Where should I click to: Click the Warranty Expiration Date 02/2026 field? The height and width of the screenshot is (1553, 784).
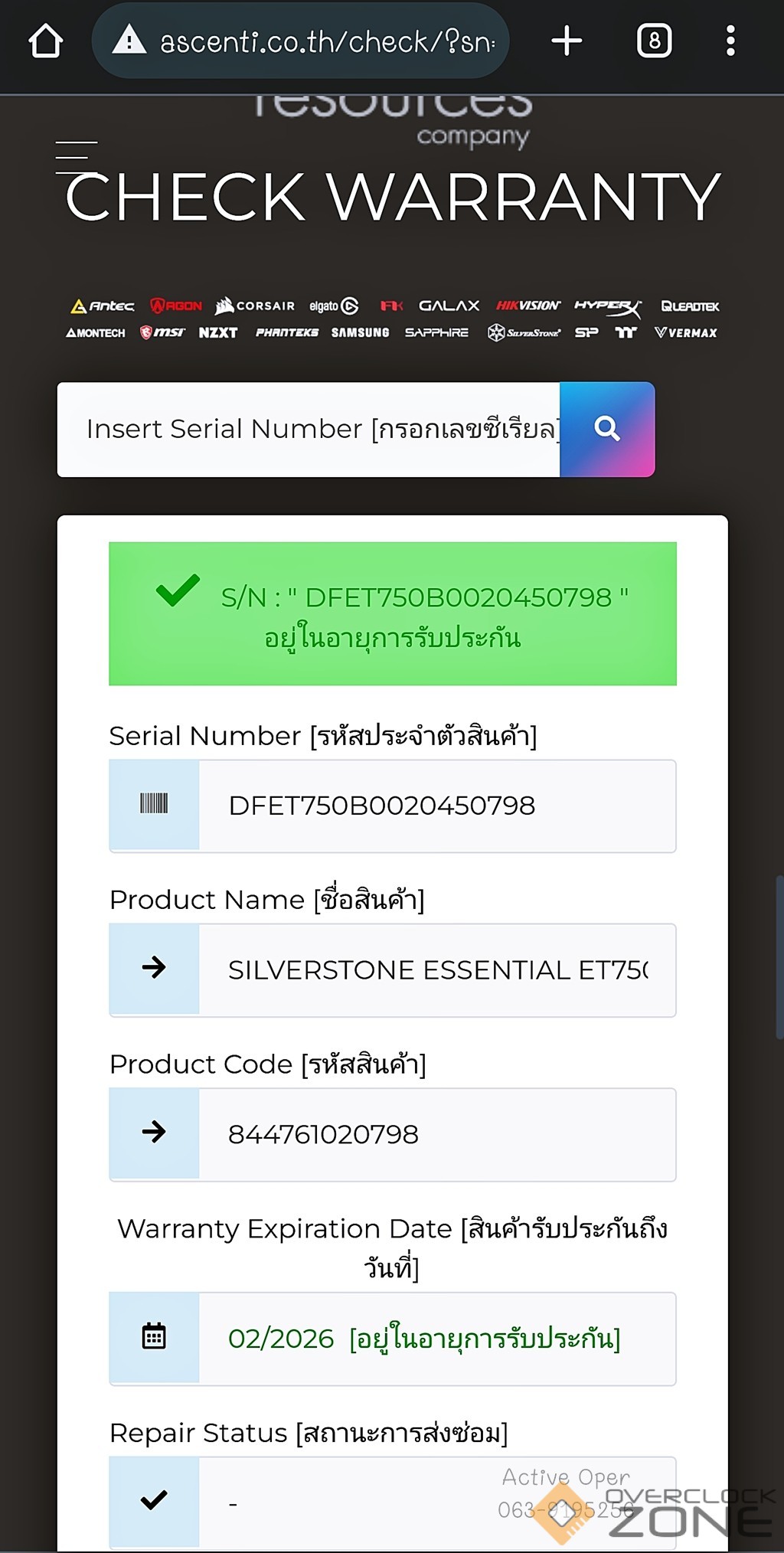436,1339
